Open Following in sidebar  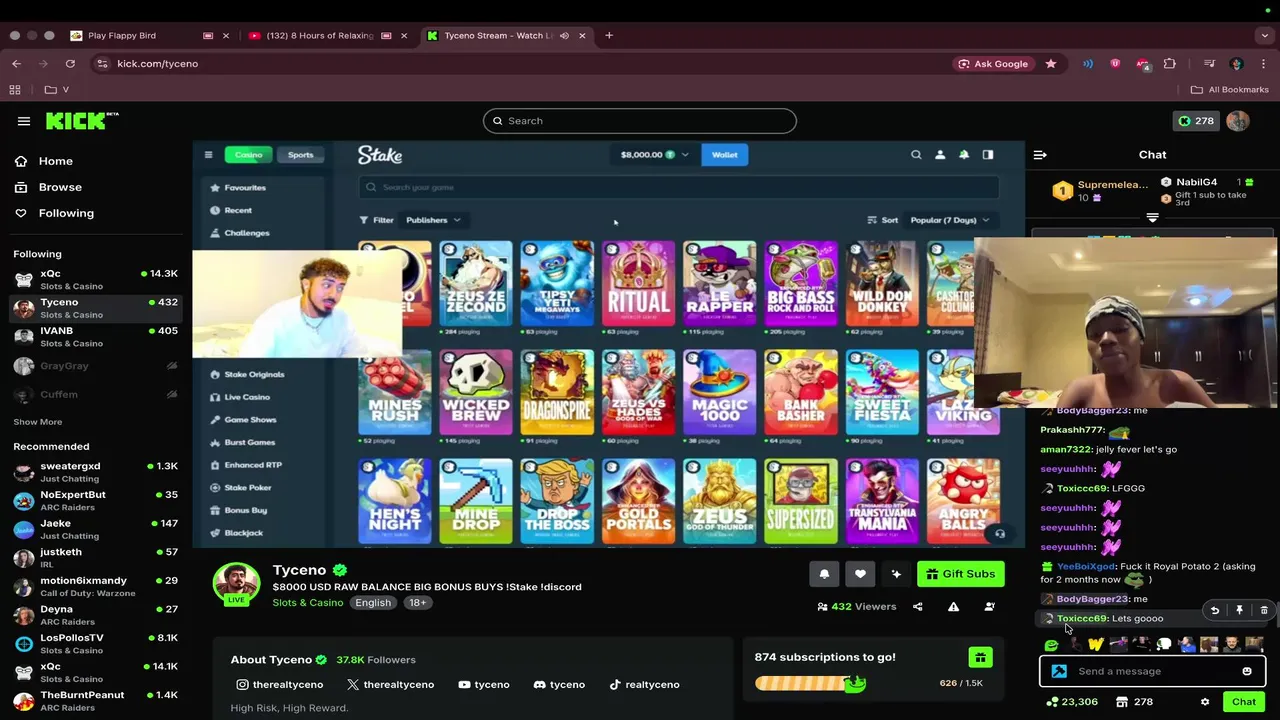coord(54,213)
